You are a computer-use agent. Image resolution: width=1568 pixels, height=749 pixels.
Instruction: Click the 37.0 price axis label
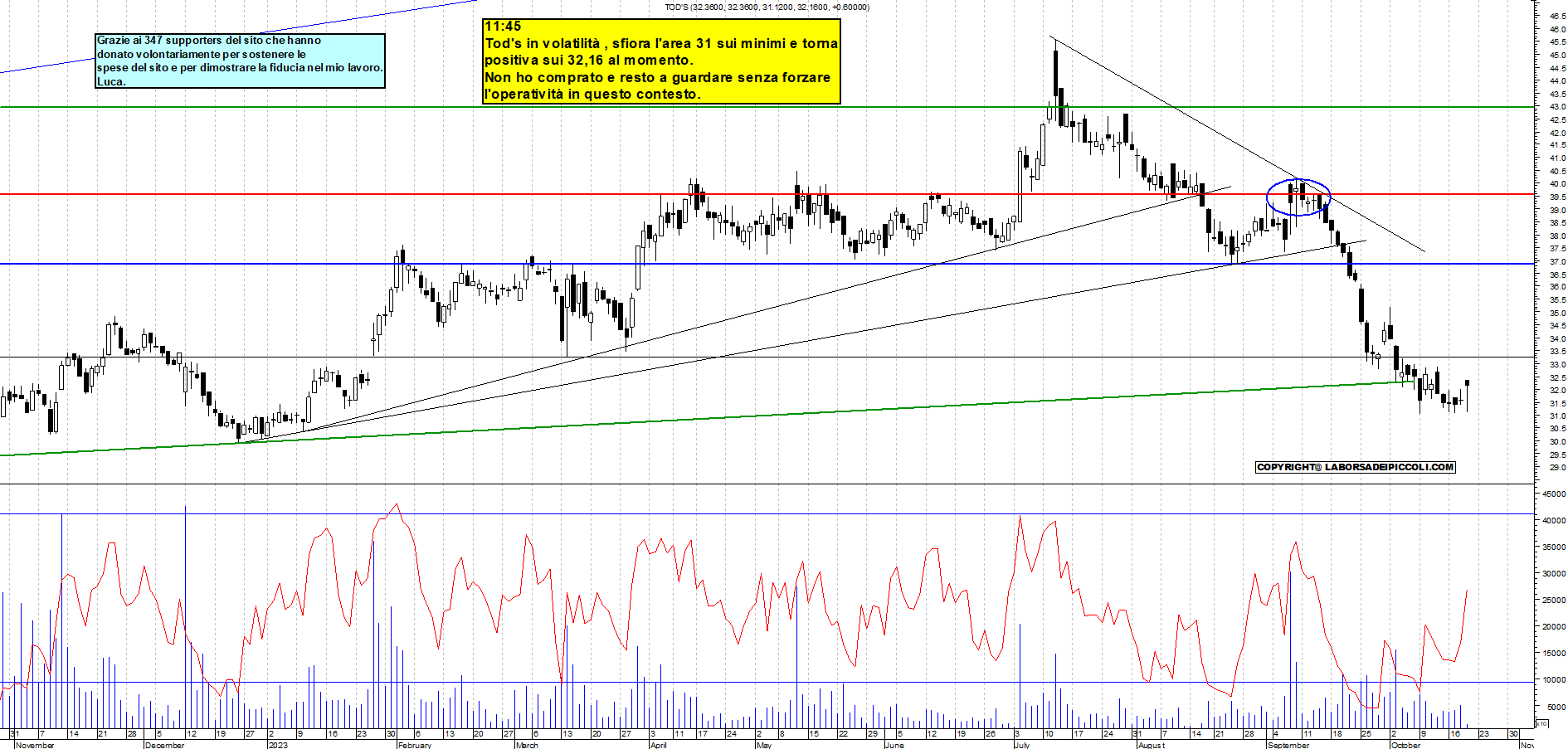coord(1557,261)
